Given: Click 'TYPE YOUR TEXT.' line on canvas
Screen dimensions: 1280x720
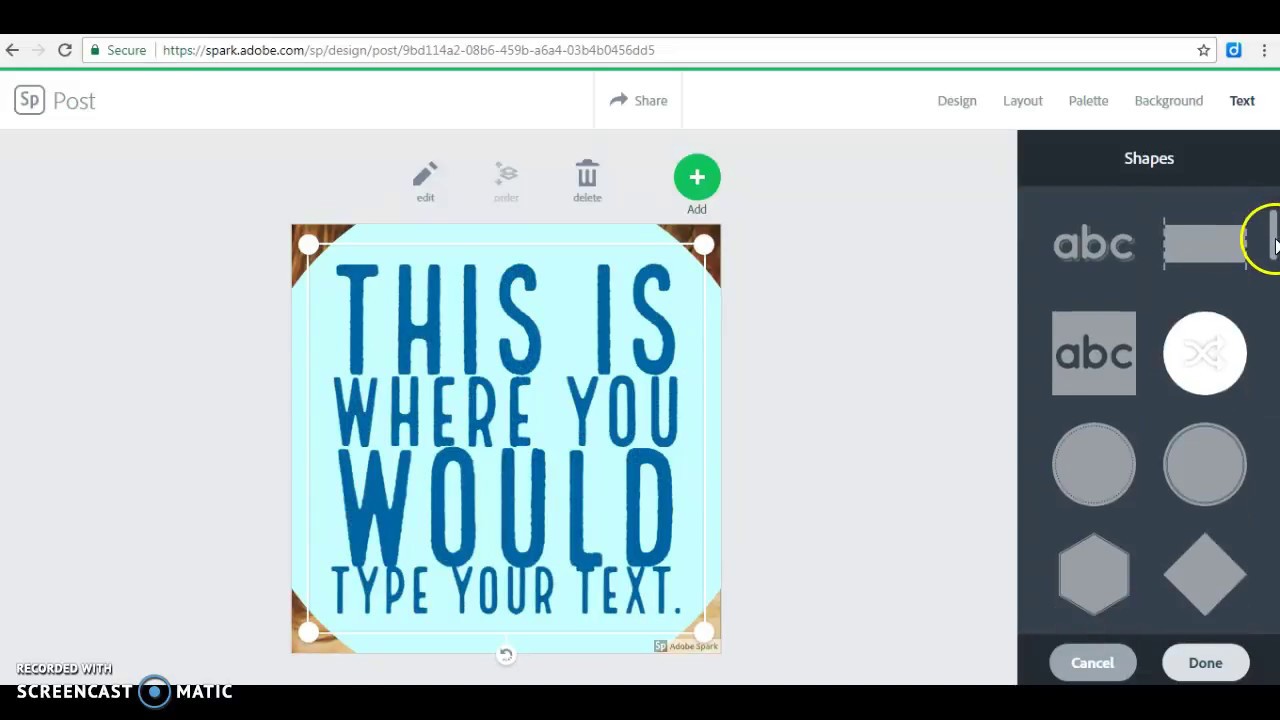Looking at the screenshot, I should (x=506, y=590).
